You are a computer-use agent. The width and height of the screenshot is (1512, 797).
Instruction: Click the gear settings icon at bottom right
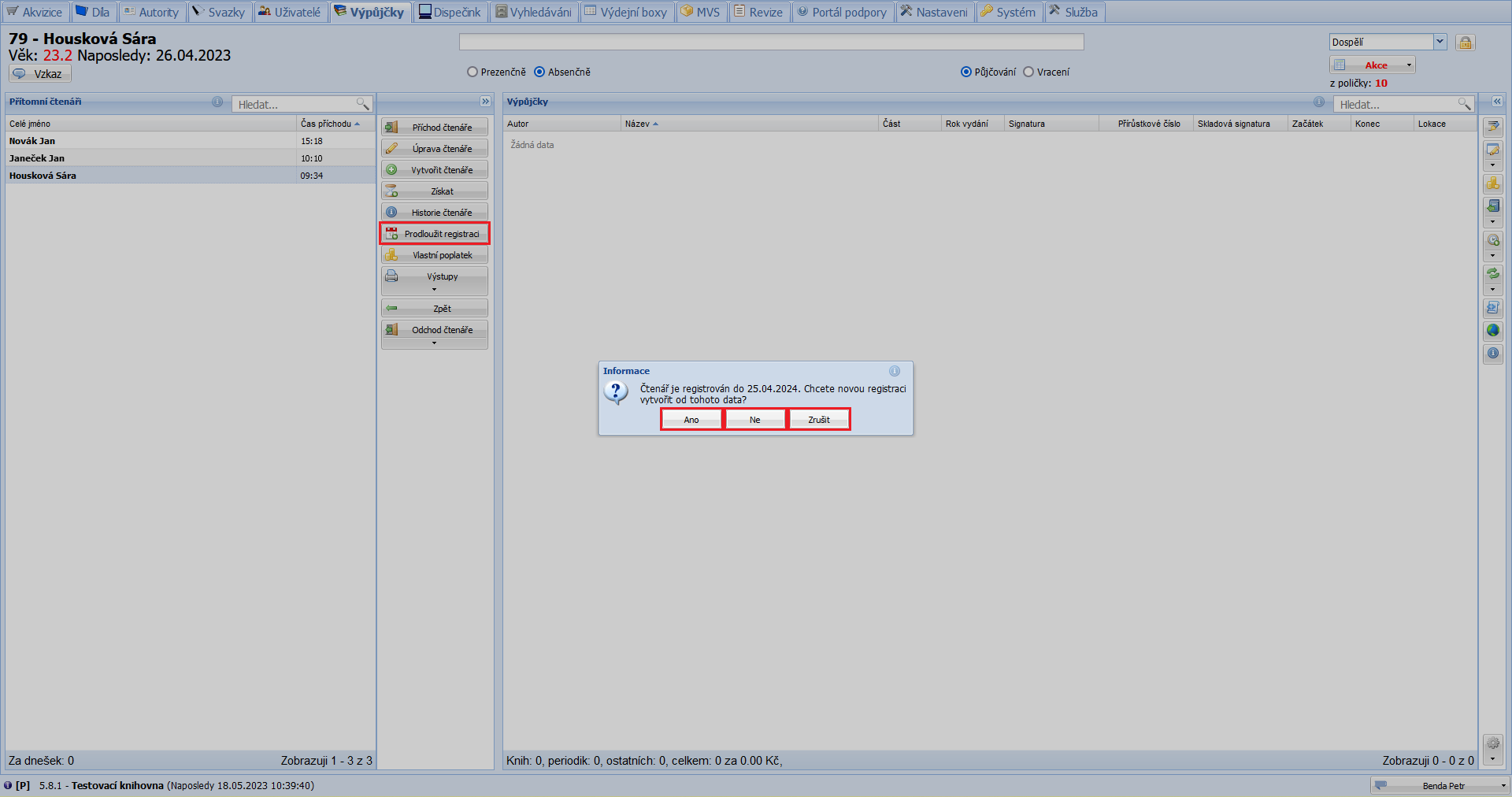pyautogui.click(x=1492, y=743)
